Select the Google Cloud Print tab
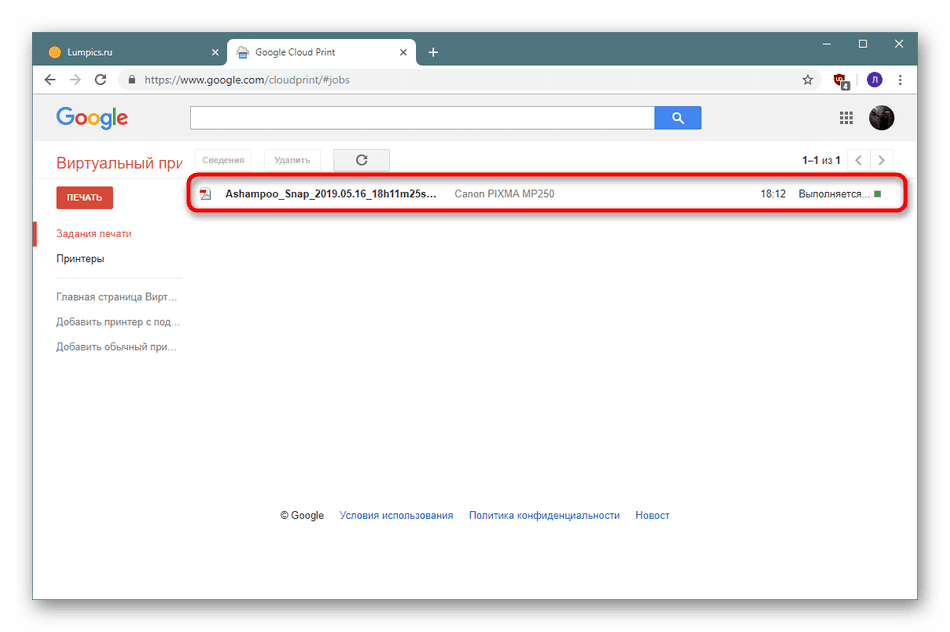Image resolution: width=950 pixels, height=632 pixels. click(x=321, y=52)
